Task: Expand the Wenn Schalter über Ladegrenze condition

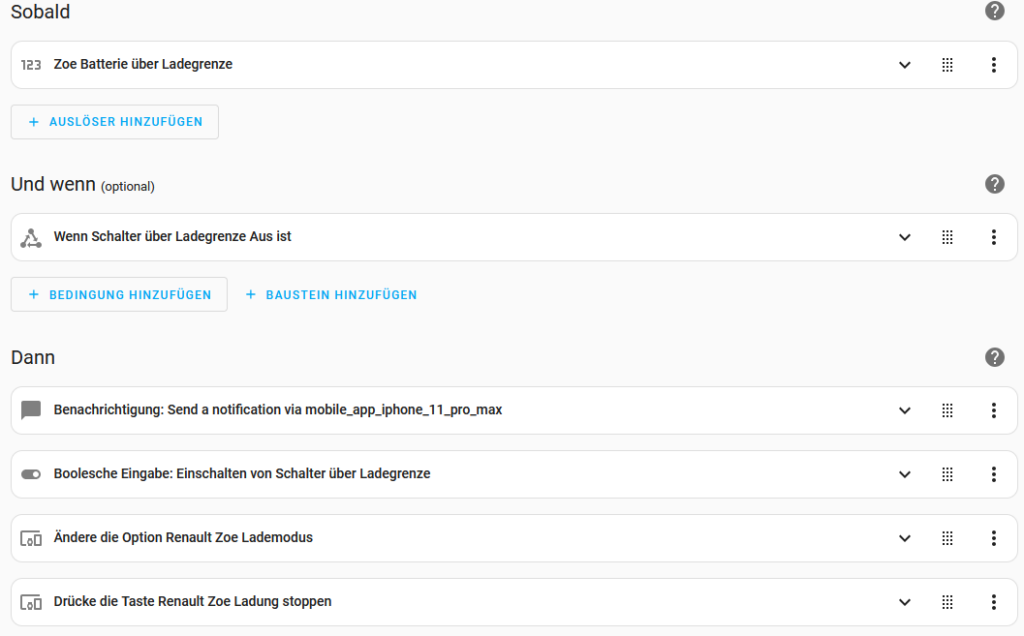Action: pyautogui.click(x=904, y=237)
